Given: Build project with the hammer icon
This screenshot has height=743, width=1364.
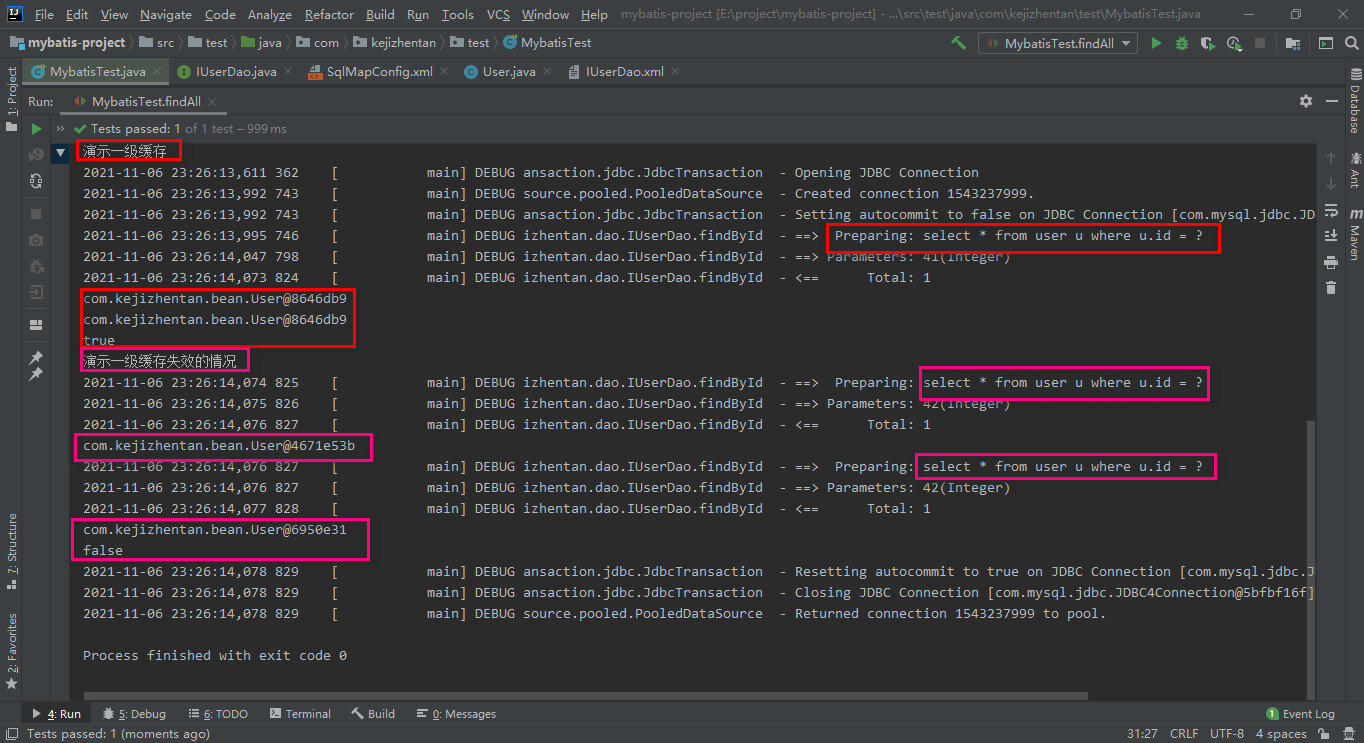Looking at the screenshot, I should [x=958, y=43].
